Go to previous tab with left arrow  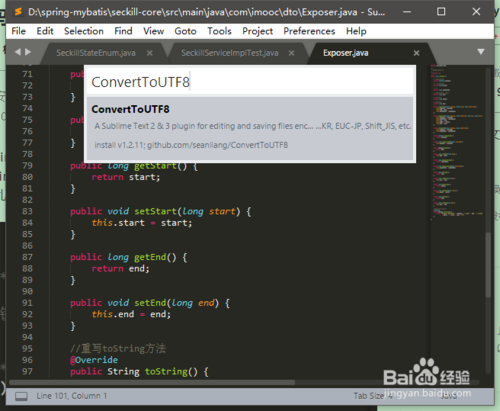(18, 52)
